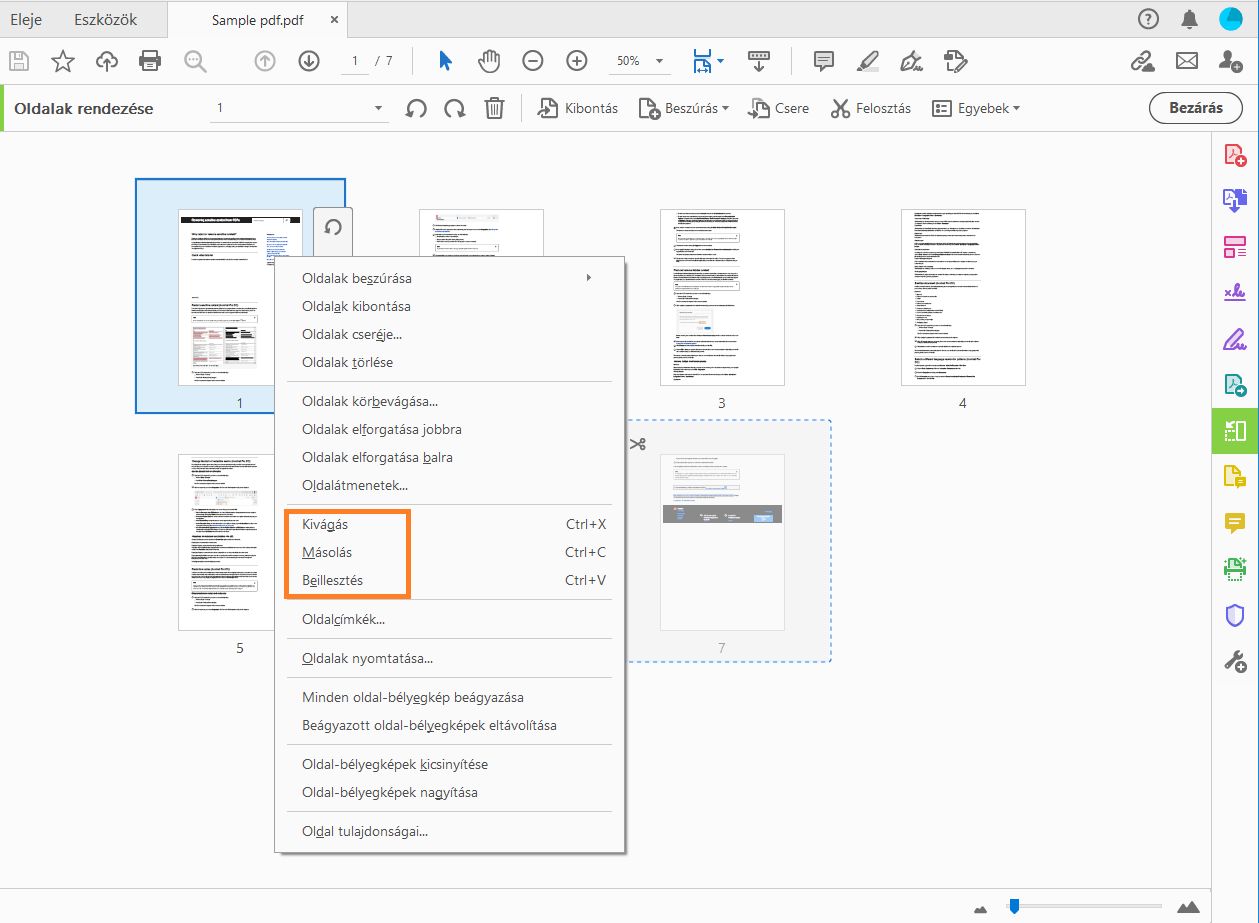Click the Bezárás button
Viewport: 1259px width, 923px height.
click(x=1196, y=108)
